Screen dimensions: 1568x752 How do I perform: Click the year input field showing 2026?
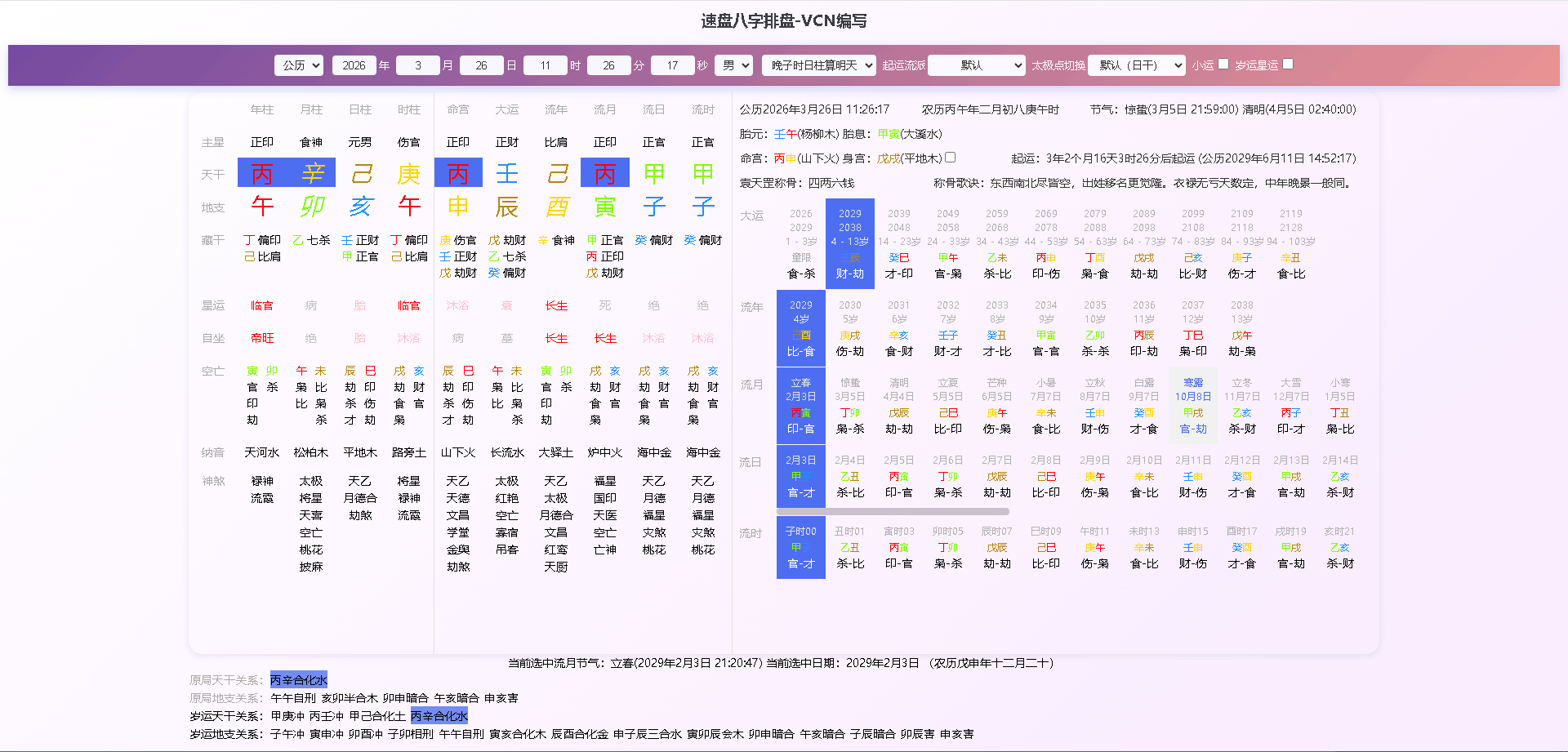[354, 65]
